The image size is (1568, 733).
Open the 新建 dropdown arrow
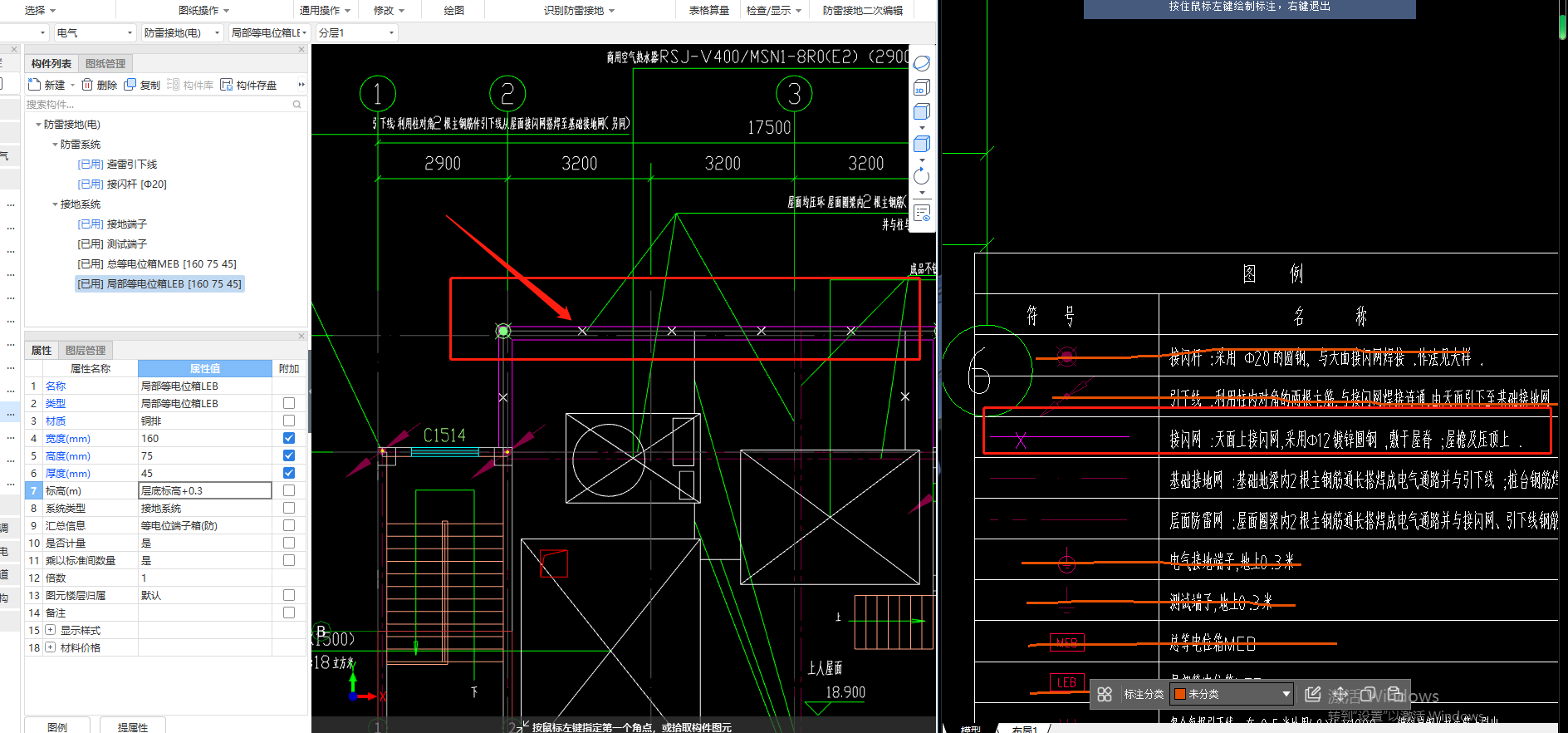(x=72, y=86)
